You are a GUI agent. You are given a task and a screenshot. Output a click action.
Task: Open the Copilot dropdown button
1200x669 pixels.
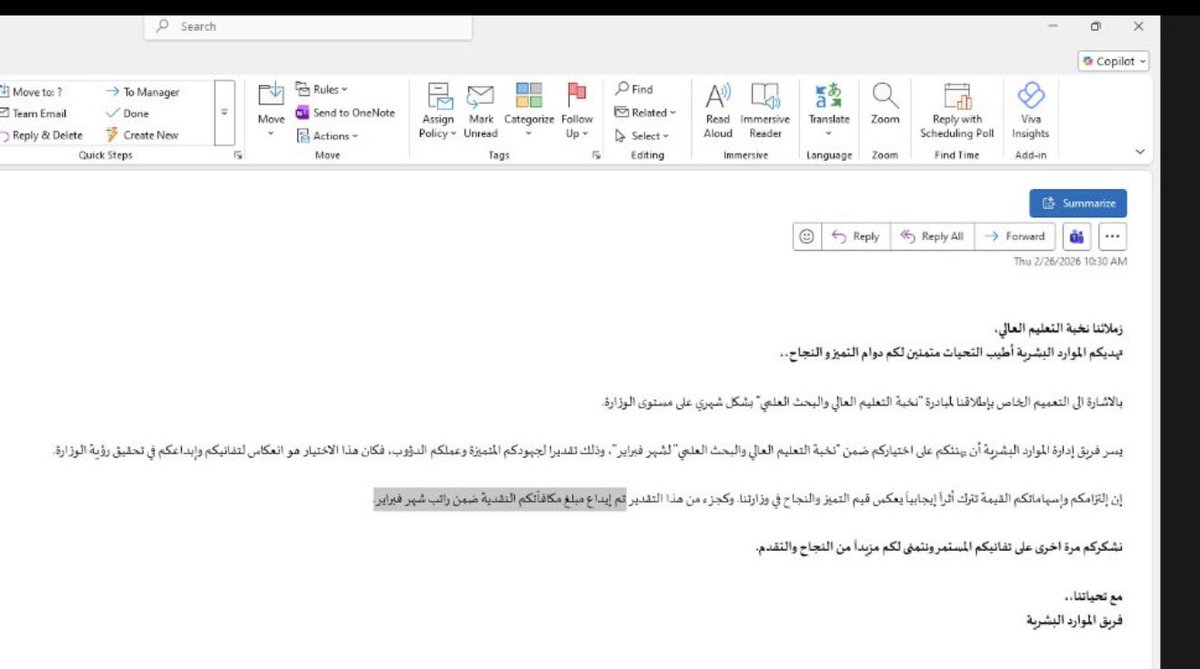tap(1114, 61)
